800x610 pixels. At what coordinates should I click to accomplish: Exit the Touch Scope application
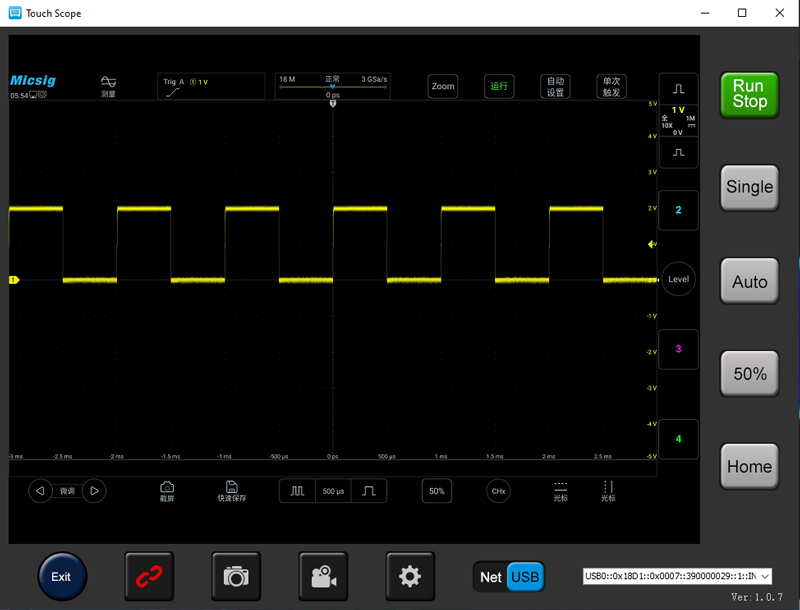tap(62, 576)
